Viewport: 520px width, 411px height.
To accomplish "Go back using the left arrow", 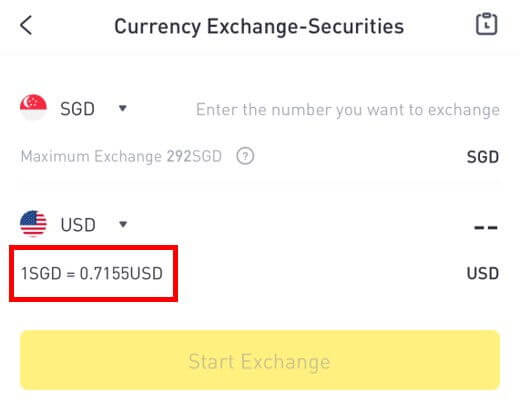I will 26,25.
